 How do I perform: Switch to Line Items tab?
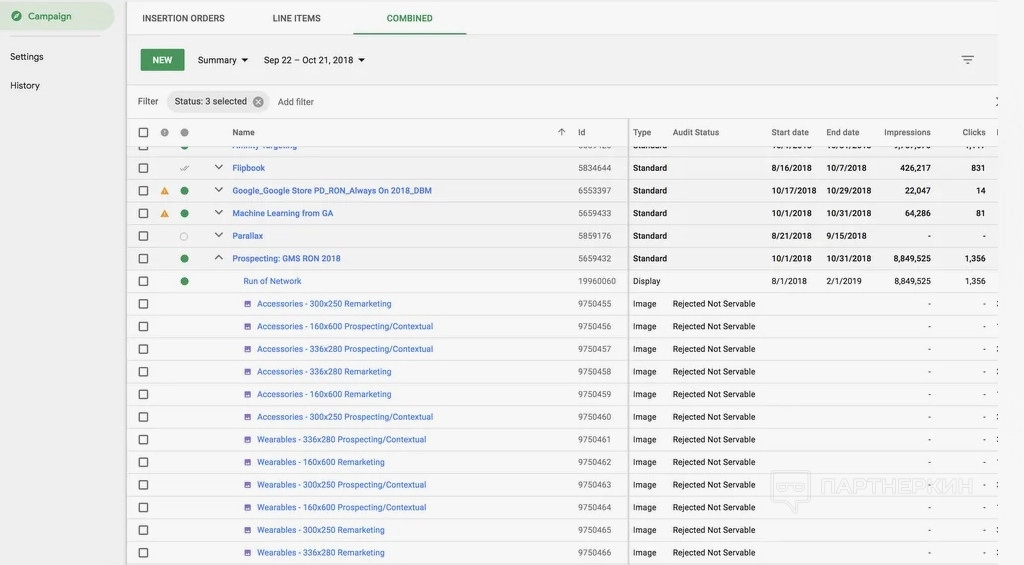[x=296, y=18]
